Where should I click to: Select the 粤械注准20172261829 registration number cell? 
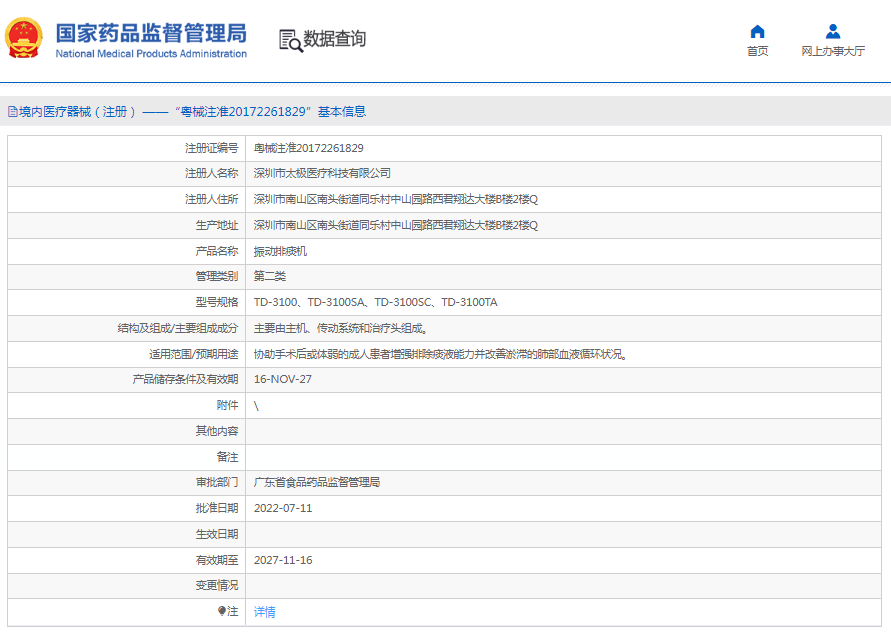(x=309, y=148)
